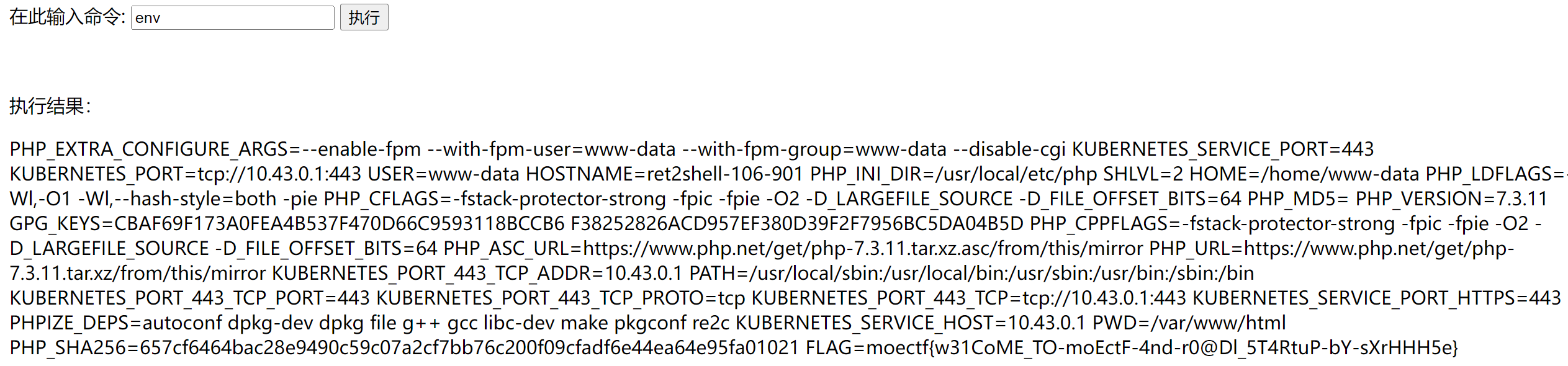Click the PHP_INI_DIR=/usr/local/etc/php text

(953, 174)
